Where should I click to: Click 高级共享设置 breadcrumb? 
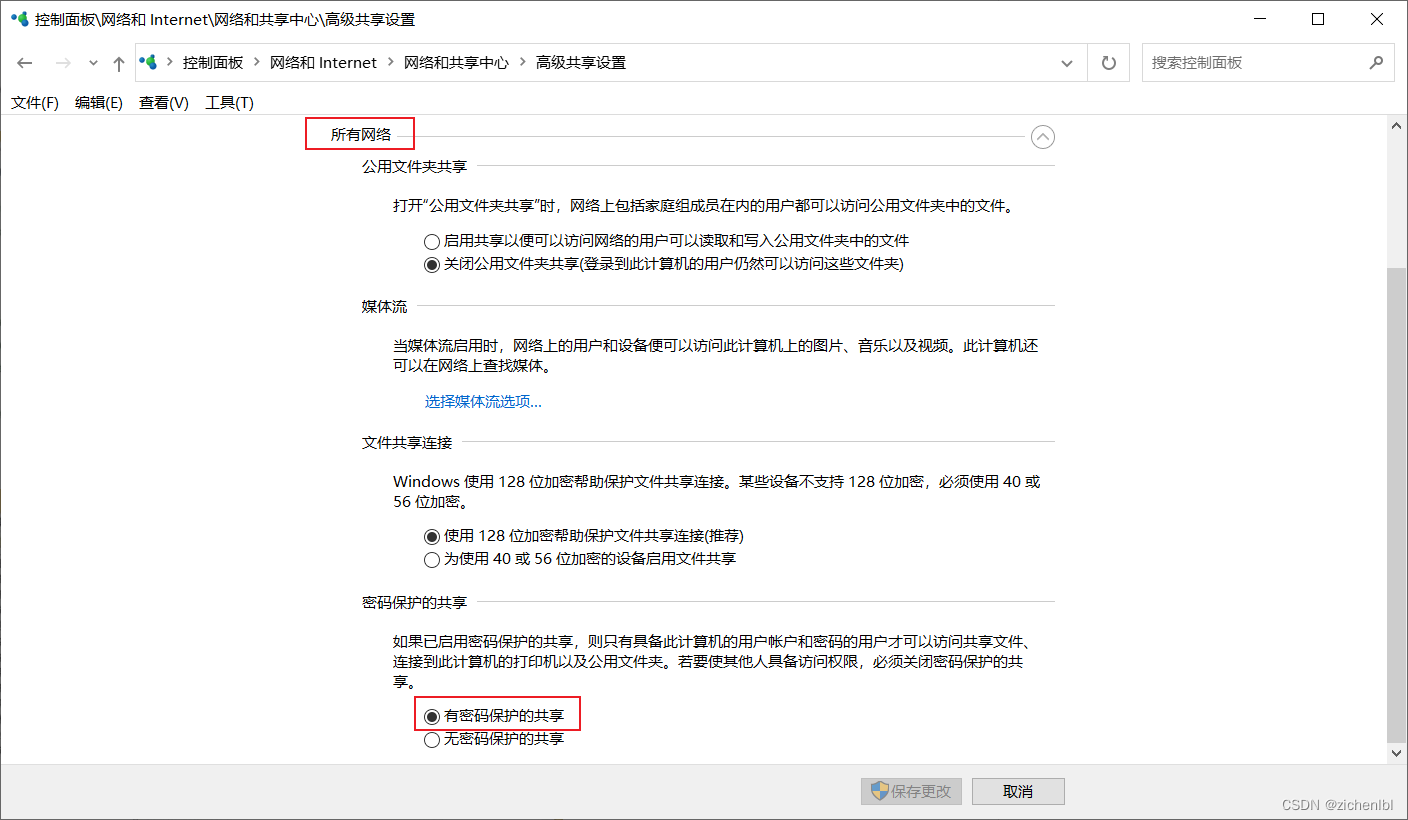pyautogui.click(x=581, y=62)
